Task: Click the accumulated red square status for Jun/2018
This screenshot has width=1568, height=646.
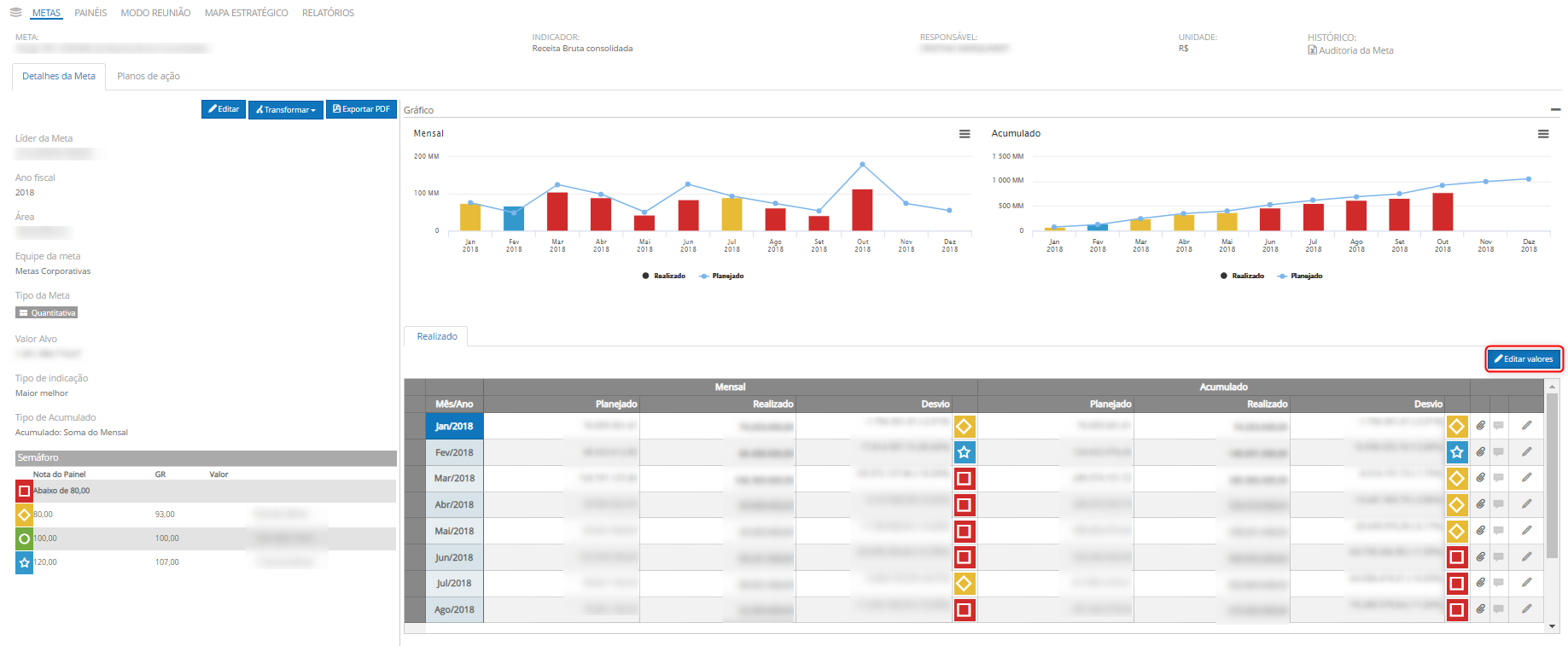Action: pos(1457,557)
